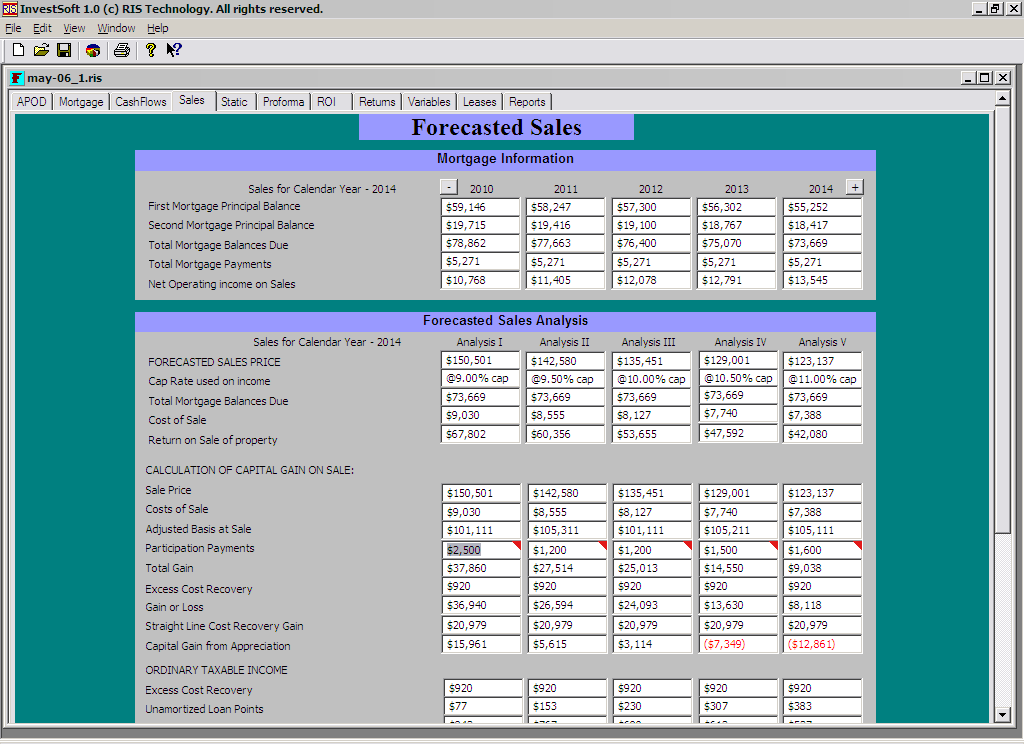Click the Analysis IV column header
The image size is (1024, 744).
(740, 342)
